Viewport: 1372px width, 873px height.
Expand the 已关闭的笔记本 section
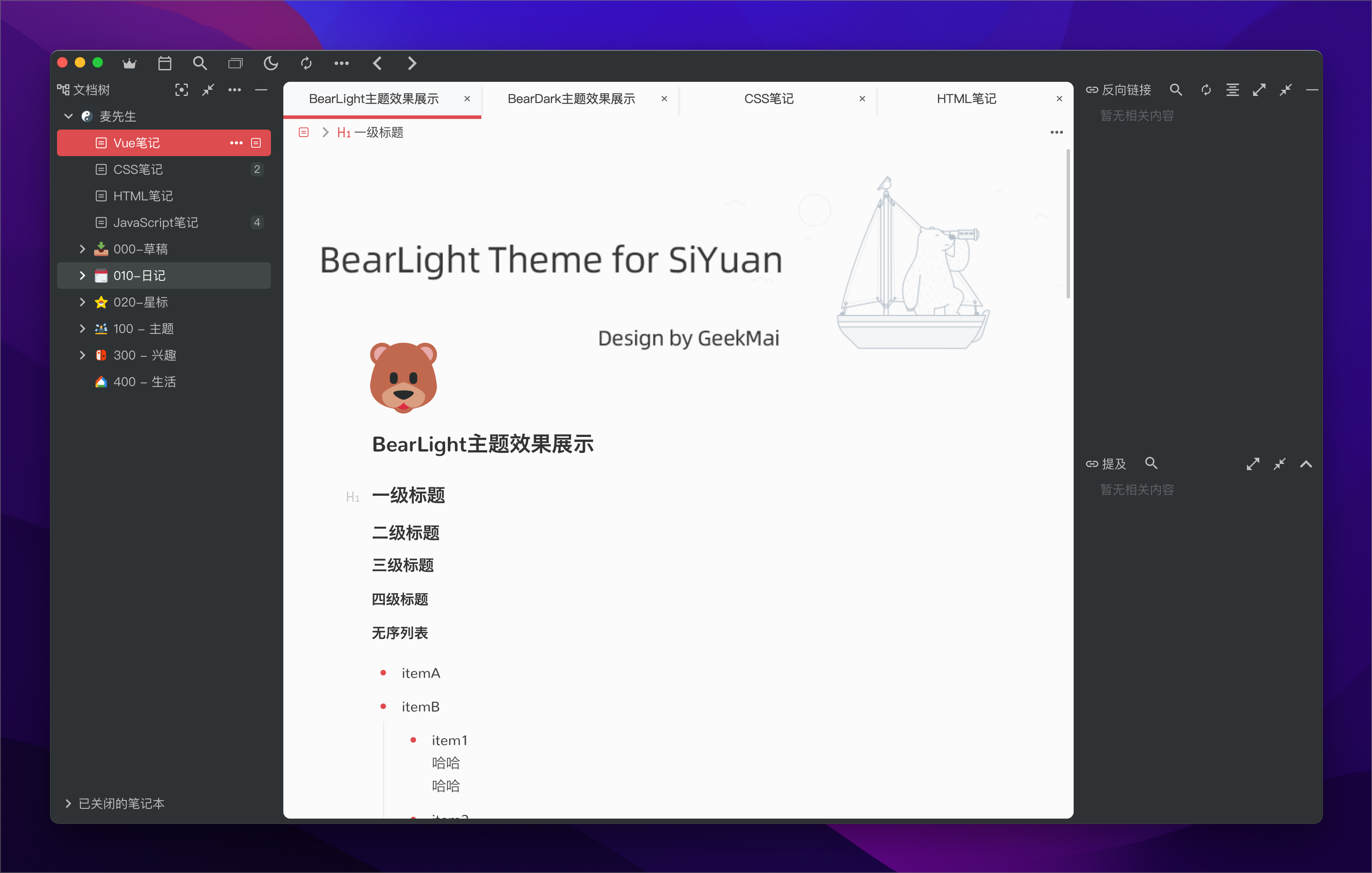point(69,803)
